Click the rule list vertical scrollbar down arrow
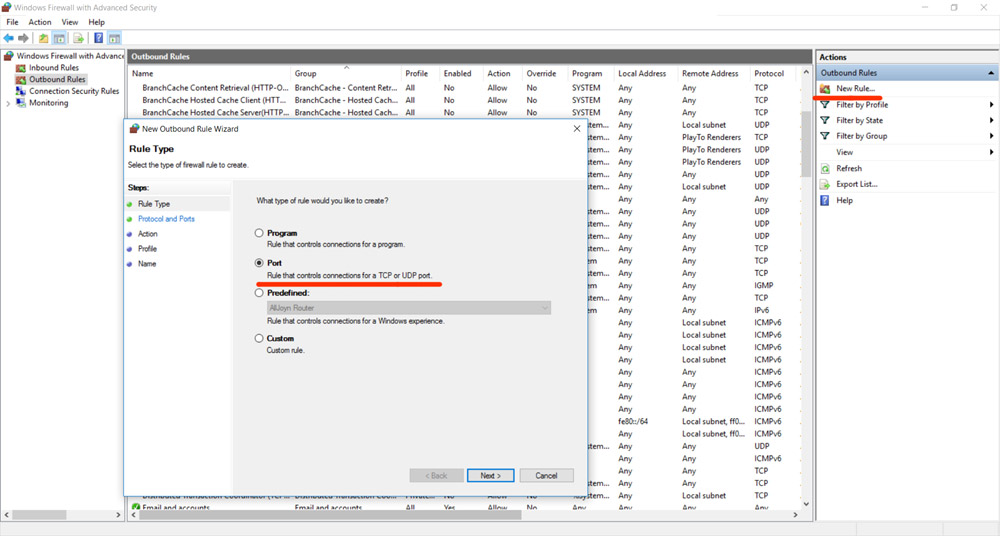Image resolution: width=1000 pixels, height=536 pixels. tap(806, 504)
